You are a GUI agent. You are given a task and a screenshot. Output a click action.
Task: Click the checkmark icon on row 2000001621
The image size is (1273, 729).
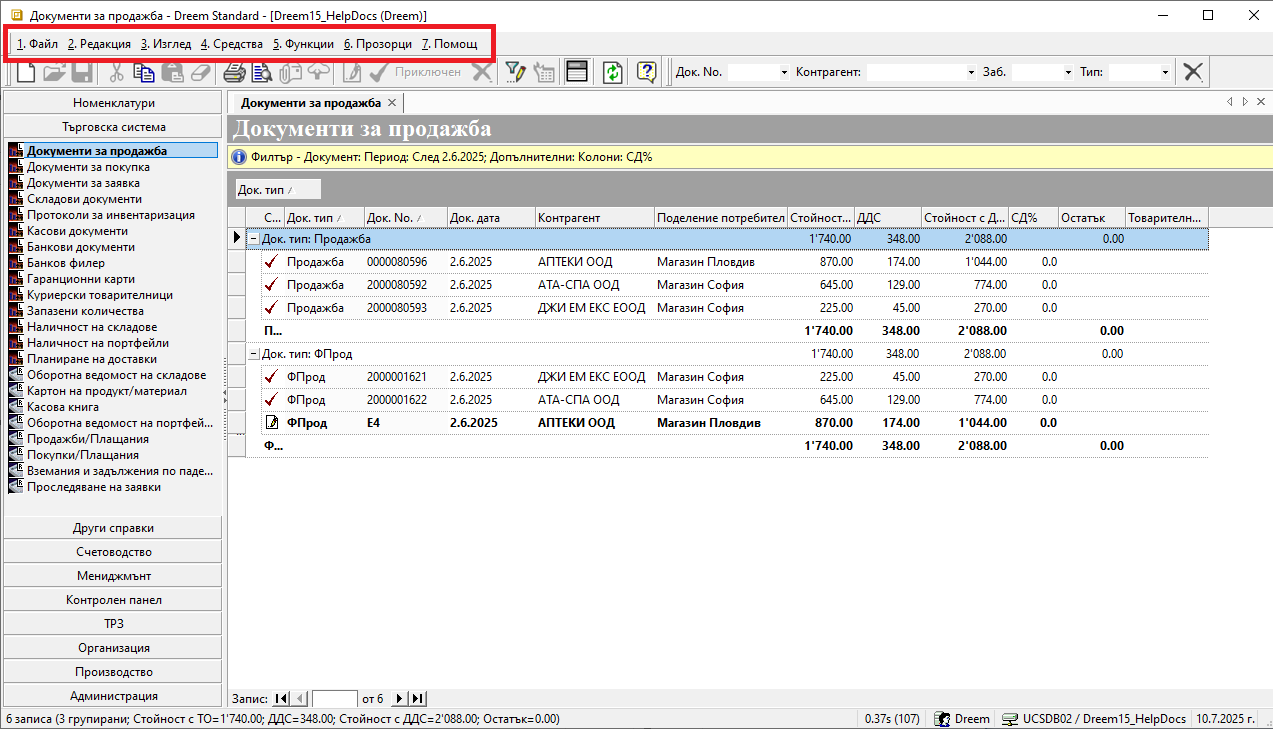271,377
